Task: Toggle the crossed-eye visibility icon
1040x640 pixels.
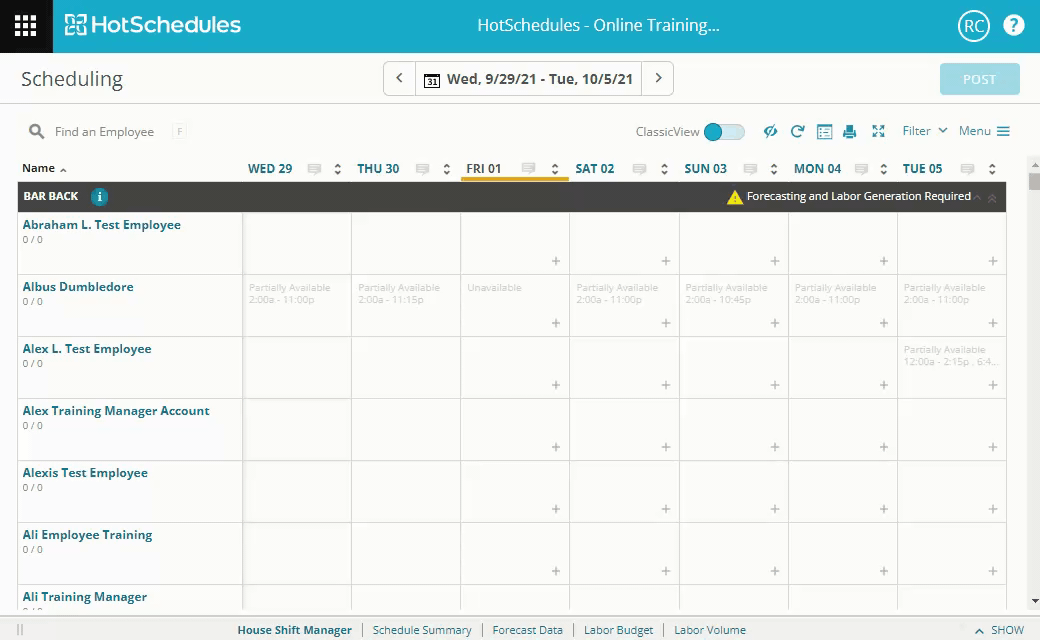Action: click(770, 132)
